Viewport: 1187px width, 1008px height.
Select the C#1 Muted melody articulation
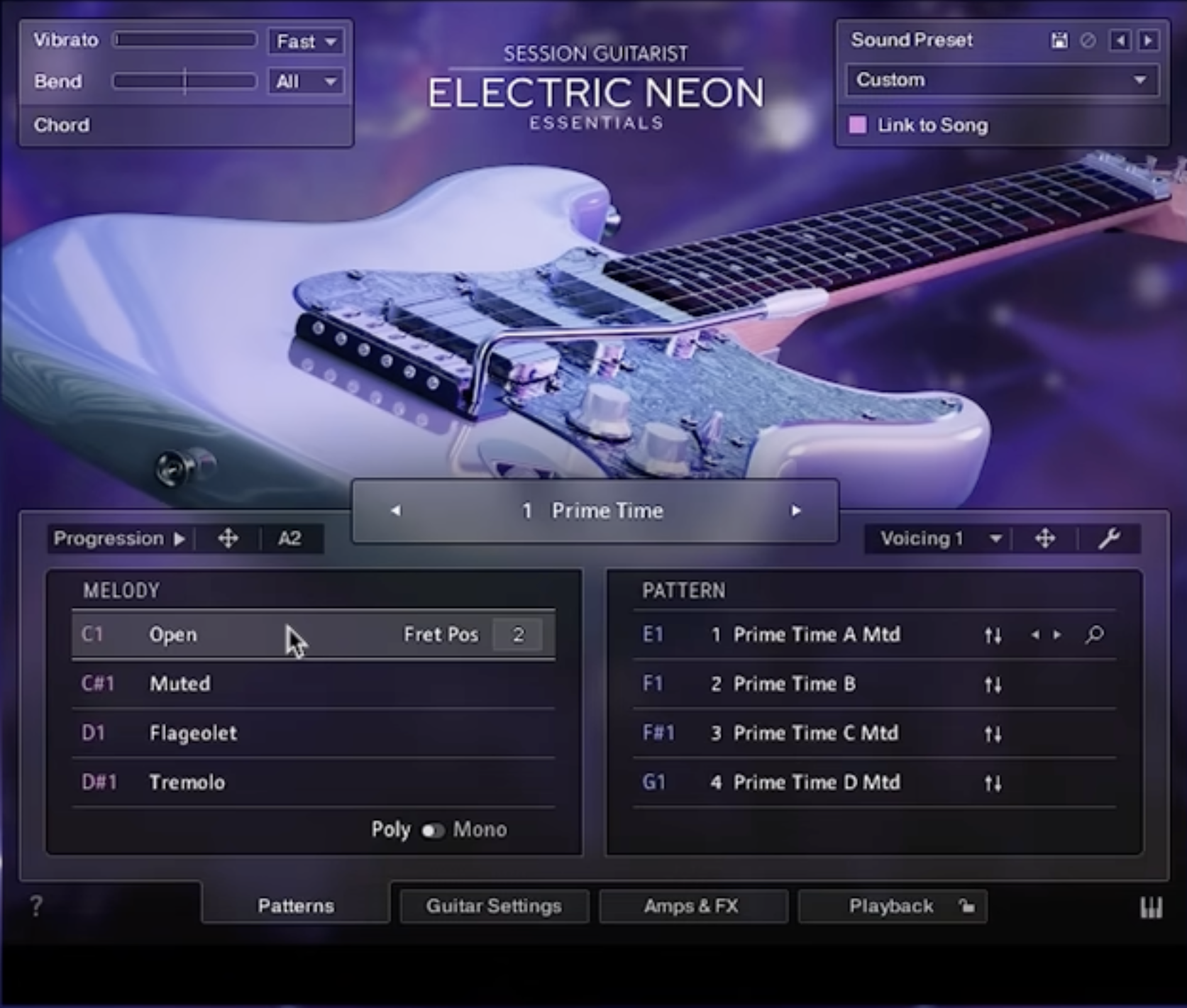point(313,684)
